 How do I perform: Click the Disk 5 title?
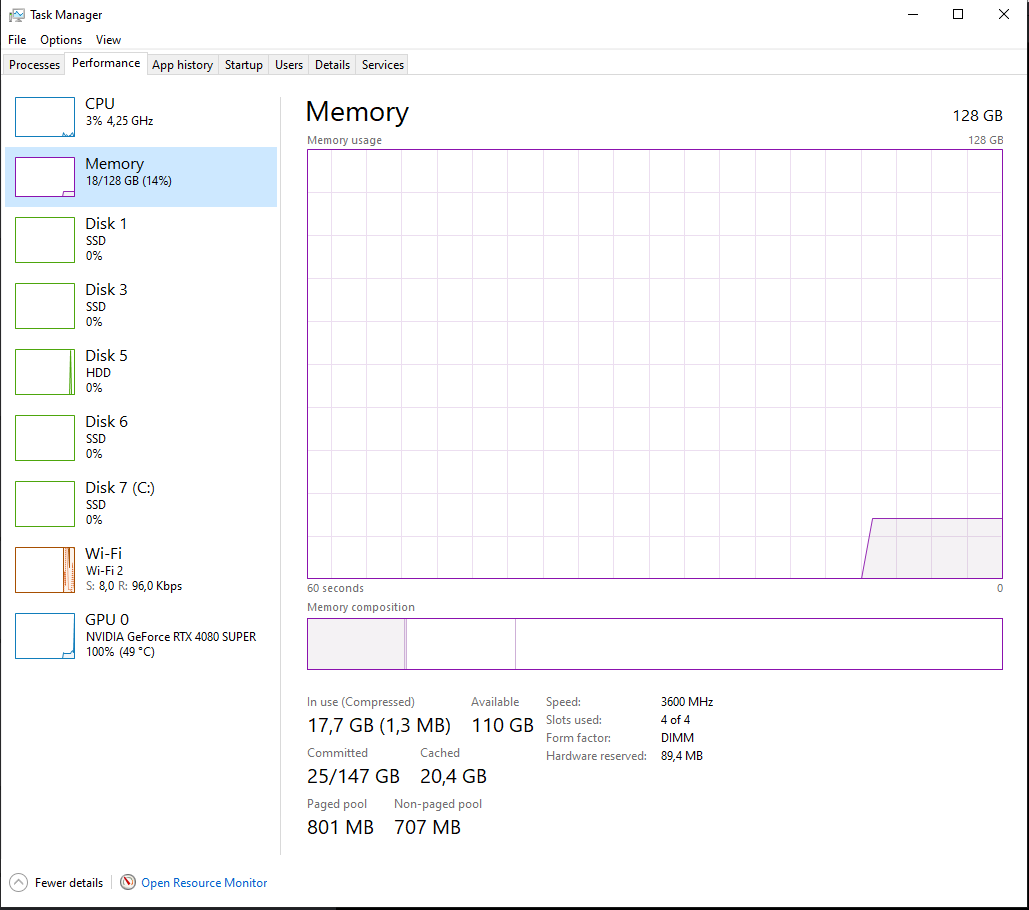(106, 356)
